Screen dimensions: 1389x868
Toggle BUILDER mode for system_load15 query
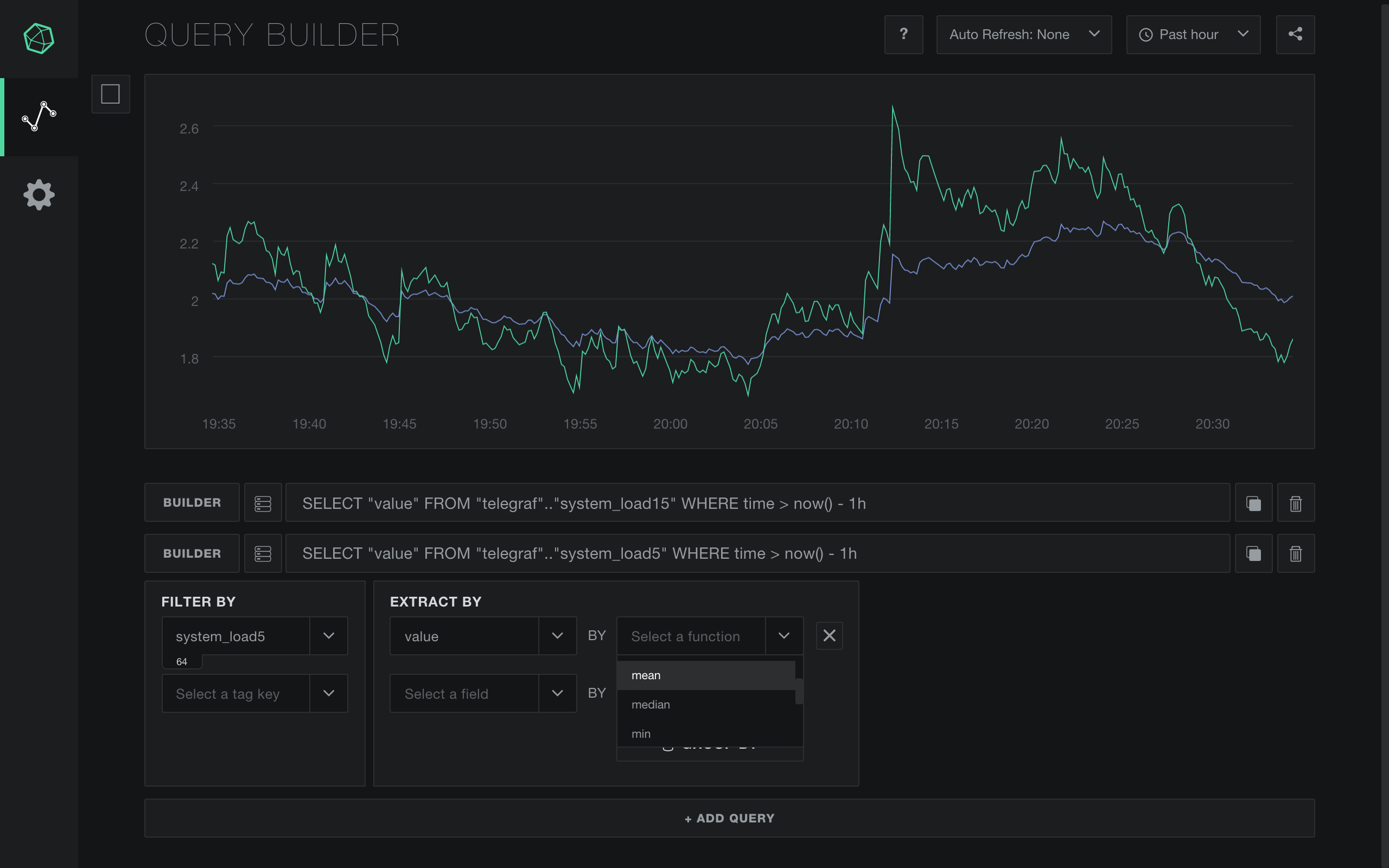[x=192, y=503]
